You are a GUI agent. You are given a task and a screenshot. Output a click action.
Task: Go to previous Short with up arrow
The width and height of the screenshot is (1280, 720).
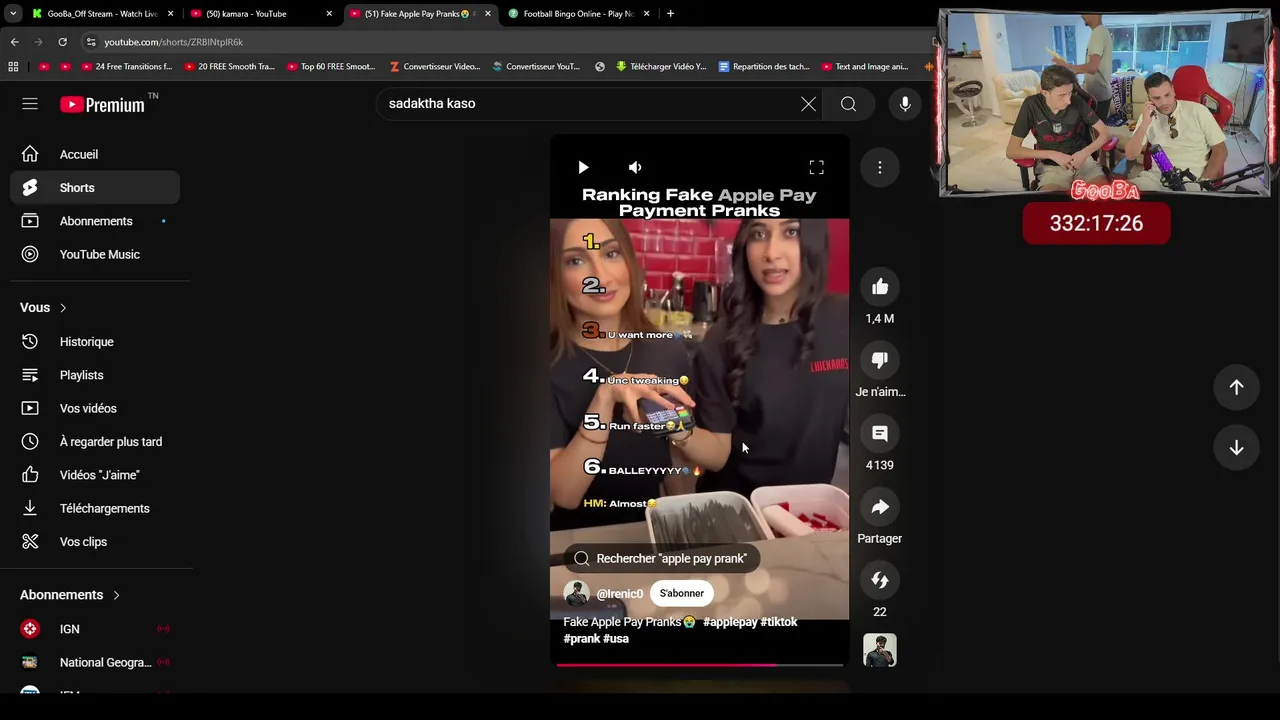click(x=1236, y=387)
